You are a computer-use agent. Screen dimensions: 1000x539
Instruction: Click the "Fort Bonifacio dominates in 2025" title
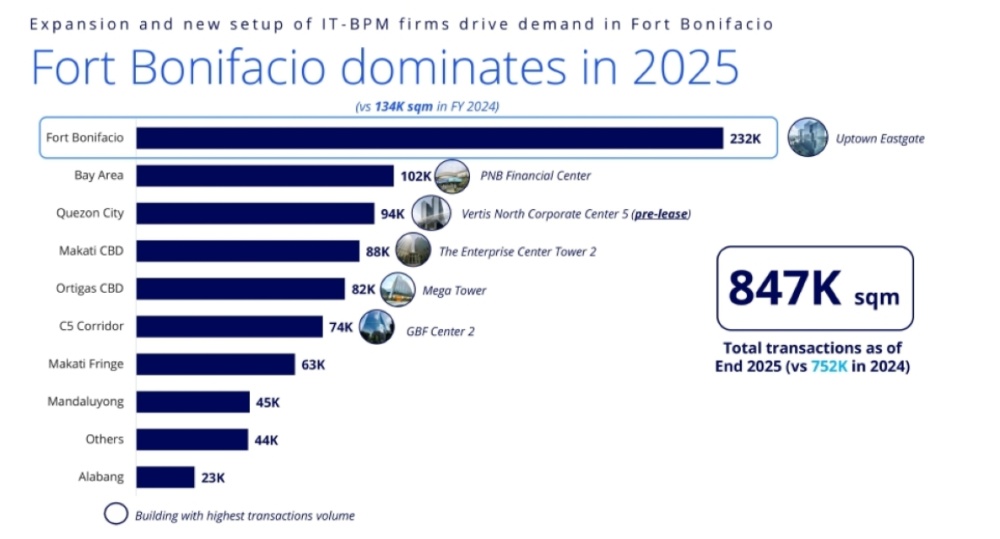point(385,68)
